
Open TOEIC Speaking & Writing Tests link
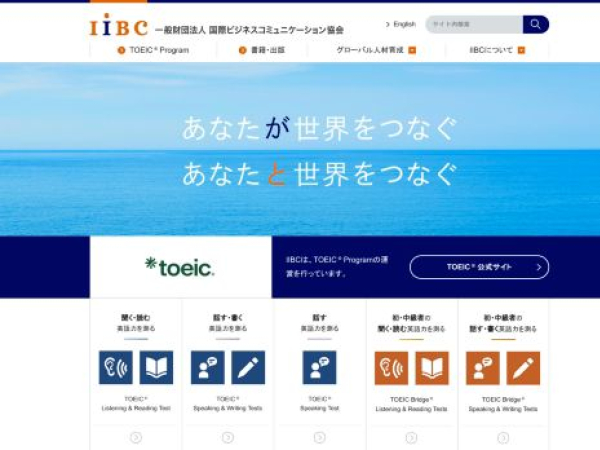228,404
